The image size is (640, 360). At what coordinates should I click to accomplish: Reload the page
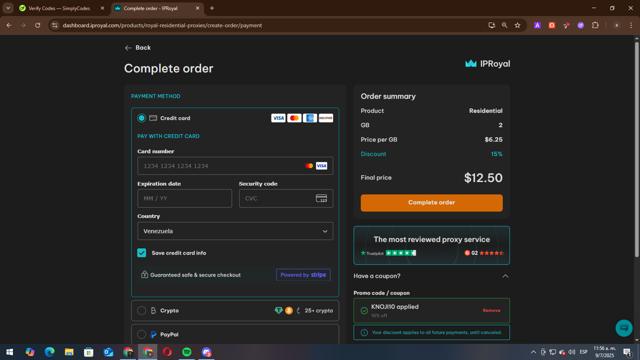click(38, 25)
